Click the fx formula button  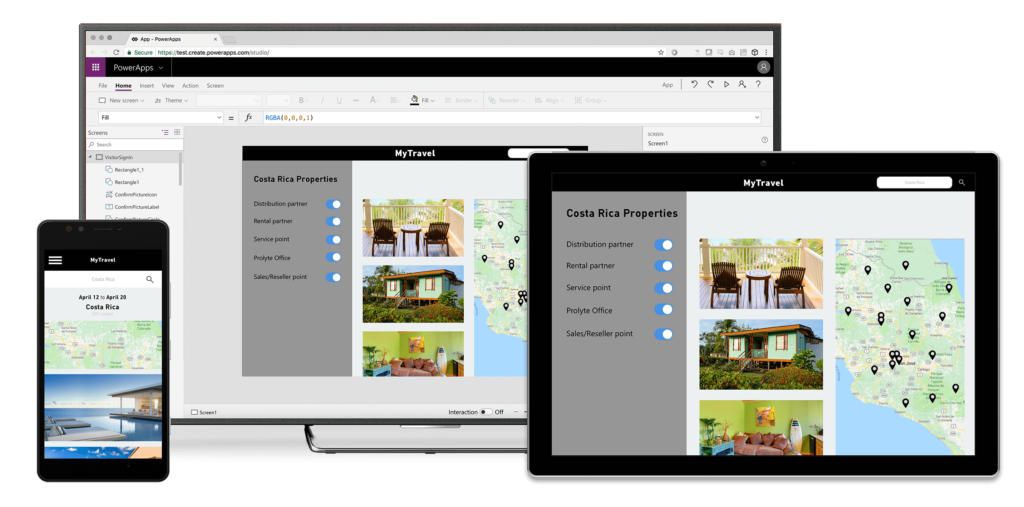(249, 118)
